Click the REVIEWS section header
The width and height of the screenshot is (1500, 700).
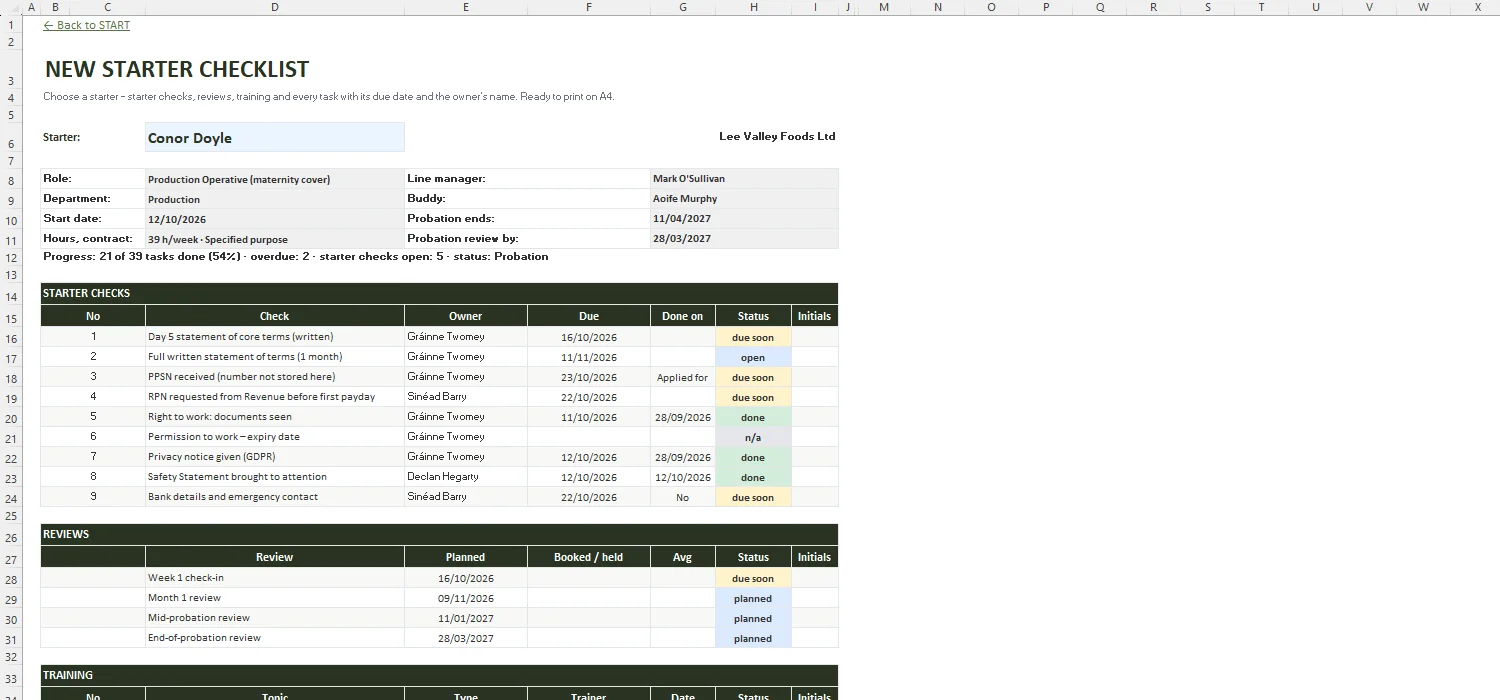point(439,534)
